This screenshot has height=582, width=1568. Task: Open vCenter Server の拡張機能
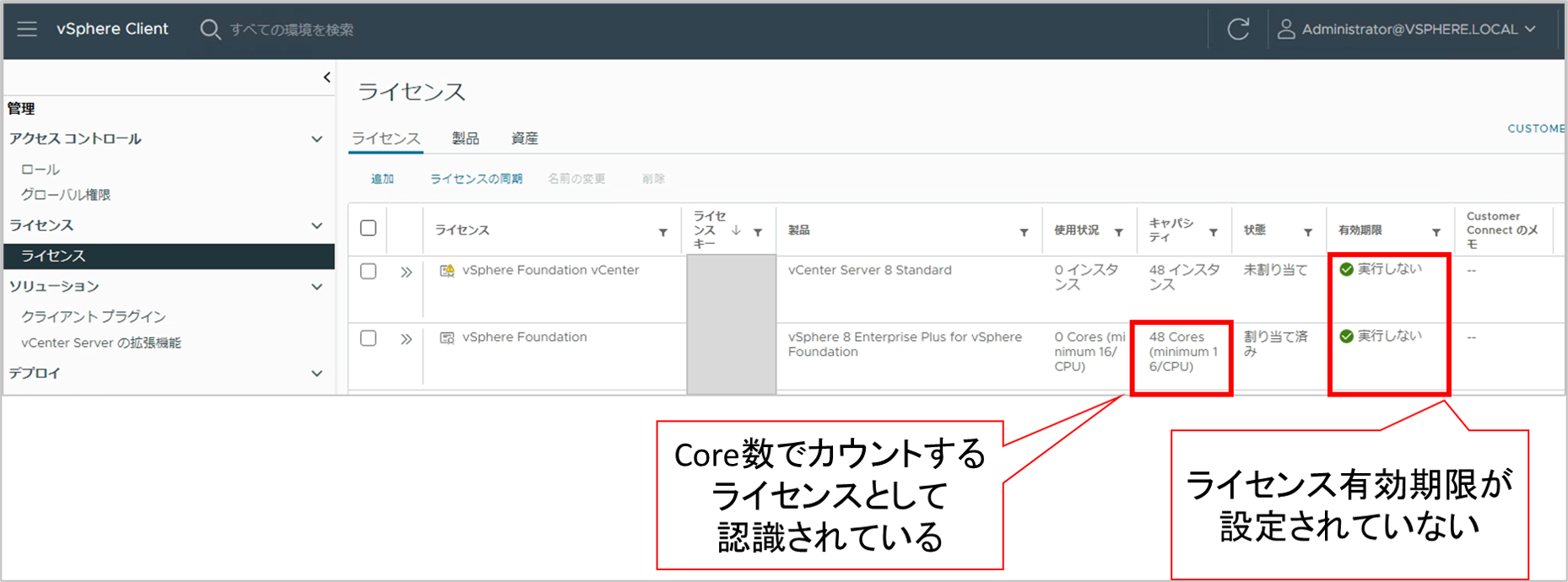pos(101,343)
